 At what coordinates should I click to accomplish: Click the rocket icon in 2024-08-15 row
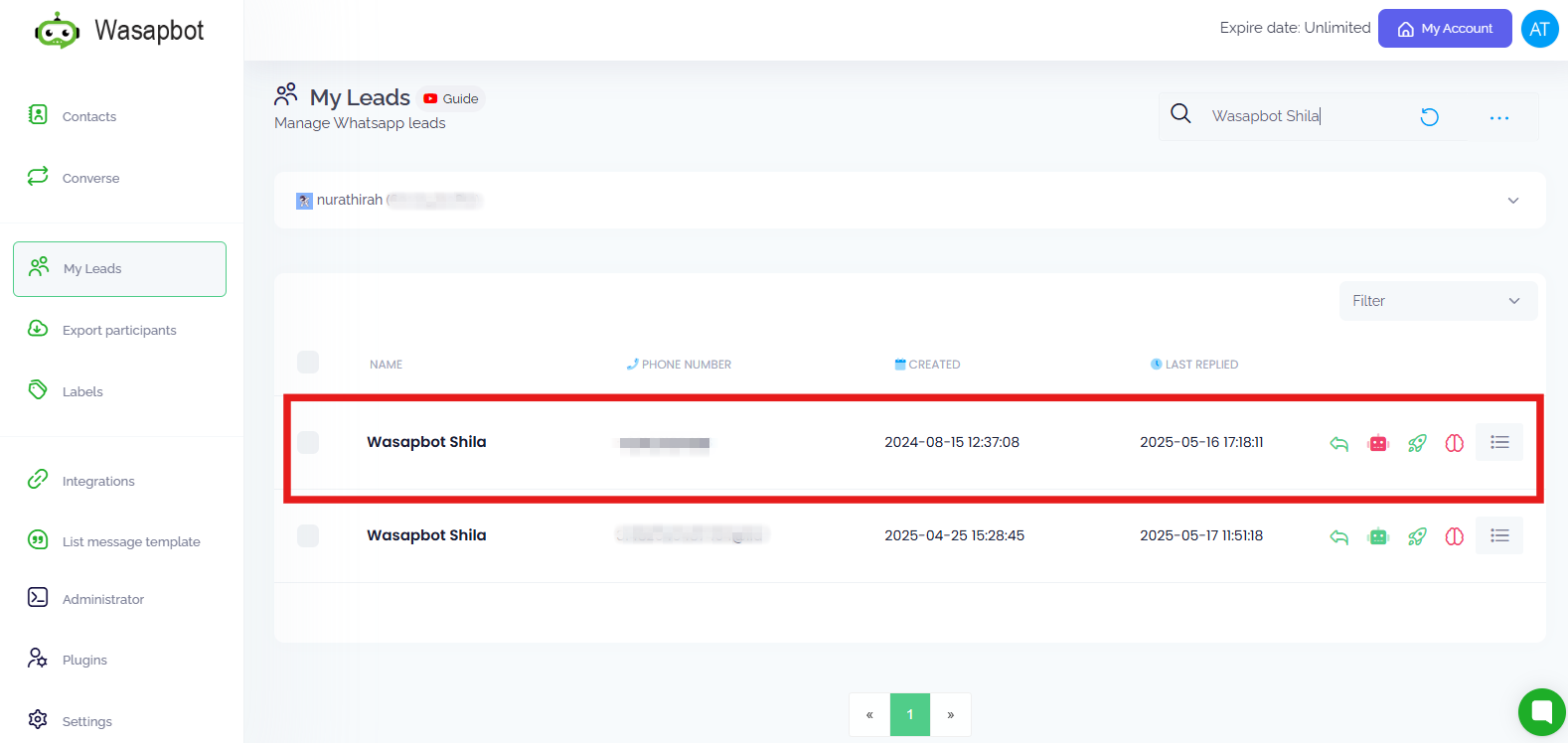pyautogui.click(x=1417, y=443)
